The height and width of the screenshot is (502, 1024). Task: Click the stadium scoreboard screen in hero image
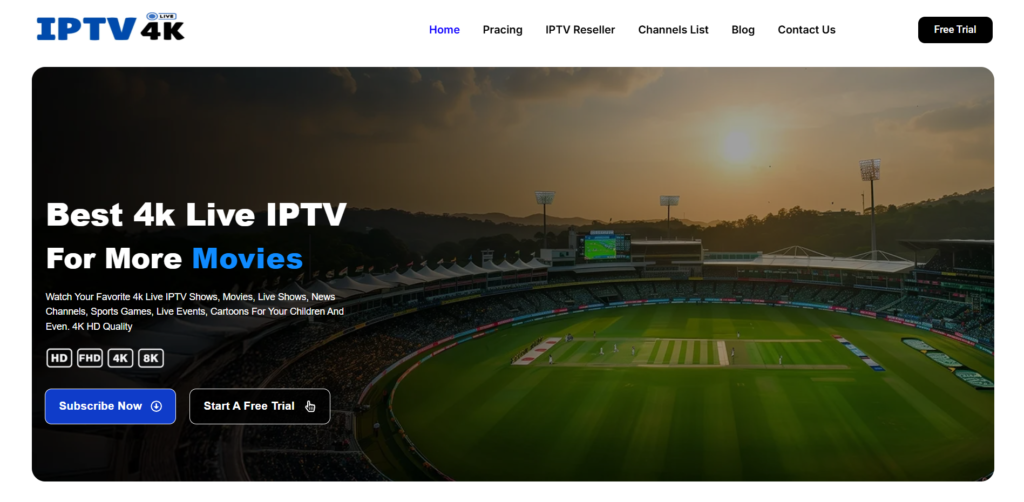click(604, 245)
